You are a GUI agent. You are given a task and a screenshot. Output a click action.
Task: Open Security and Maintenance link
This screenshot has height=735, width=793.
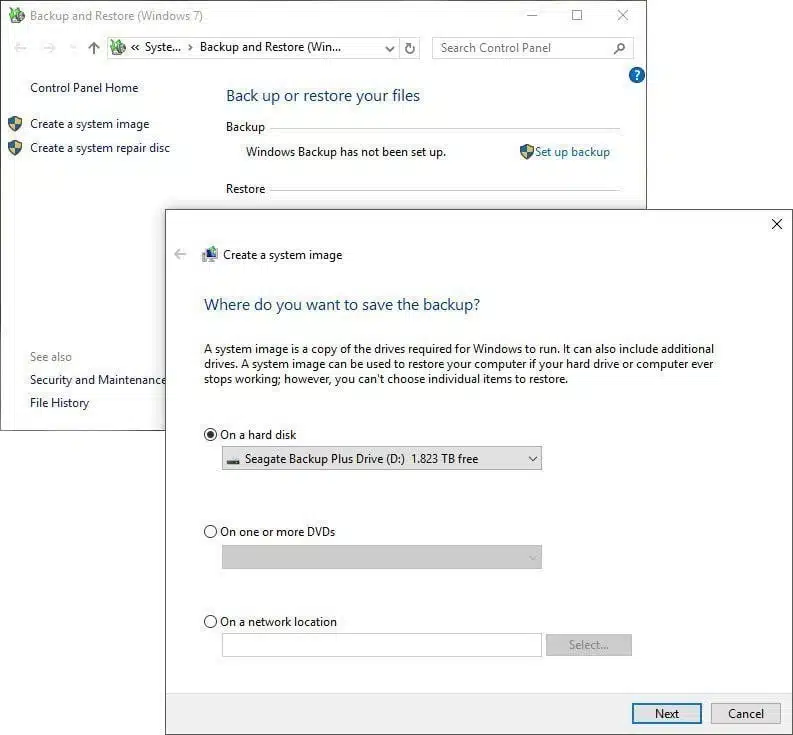tap(98, 379)
